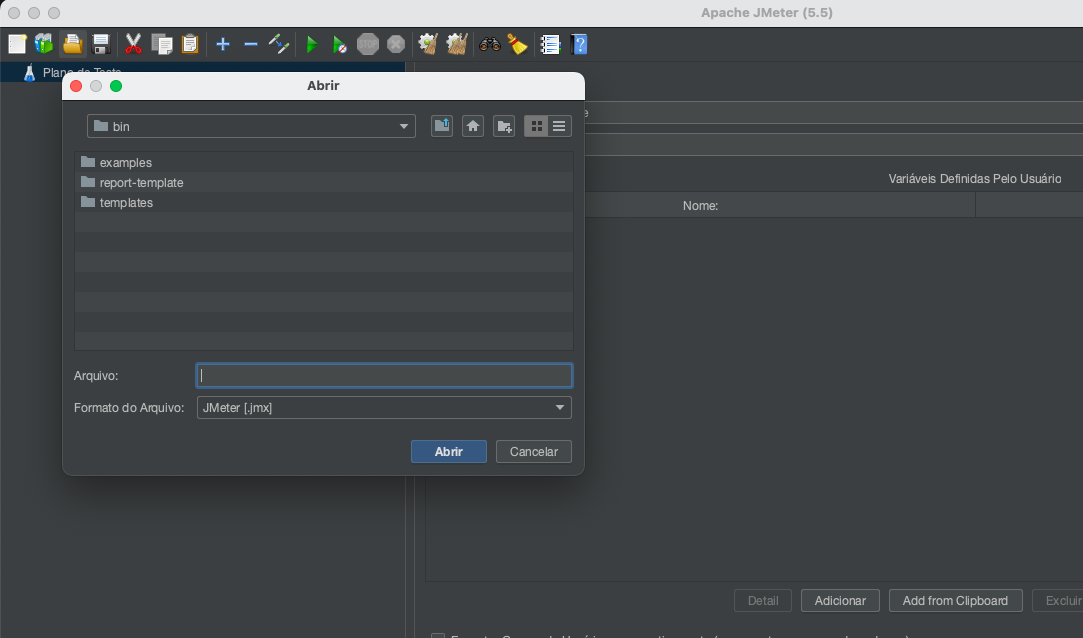1083x638 pixels.
Task: Click the Cancelar button
Action: point(534,452)
